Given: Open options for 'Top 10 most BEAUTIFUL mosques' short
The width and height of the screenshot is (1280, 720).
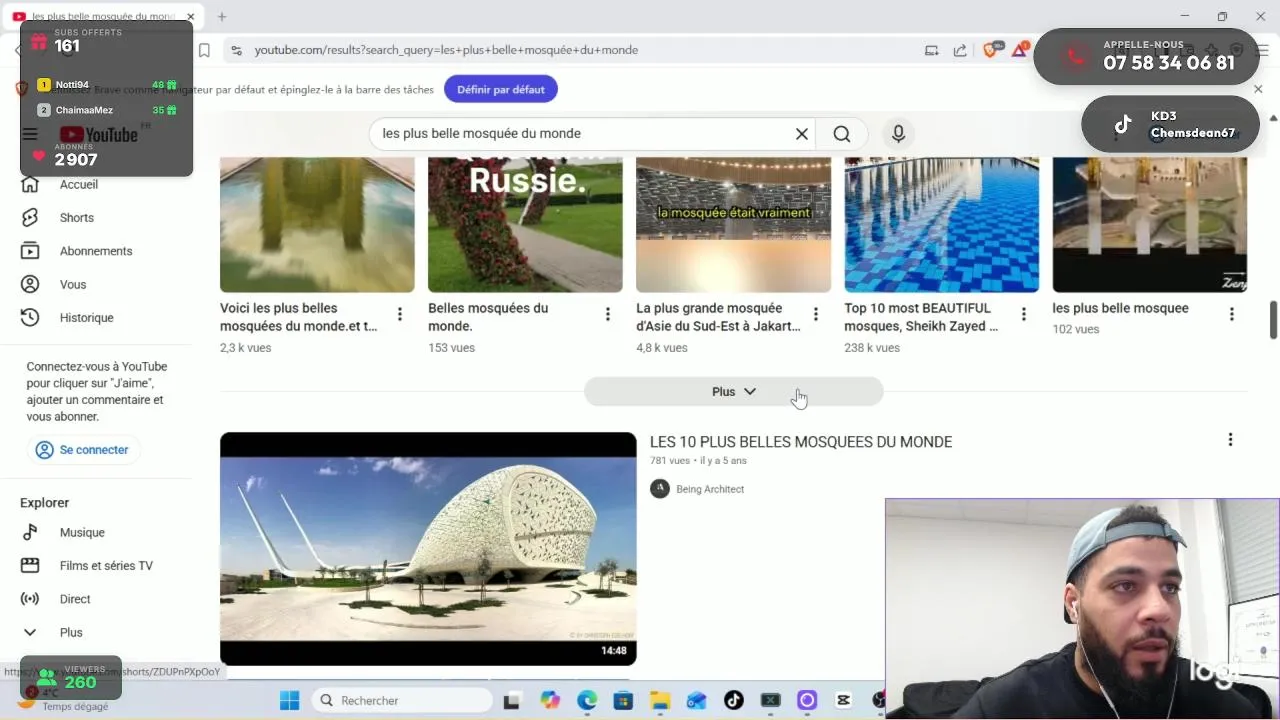Looking at the screenshot, I should coord(1023,314).
